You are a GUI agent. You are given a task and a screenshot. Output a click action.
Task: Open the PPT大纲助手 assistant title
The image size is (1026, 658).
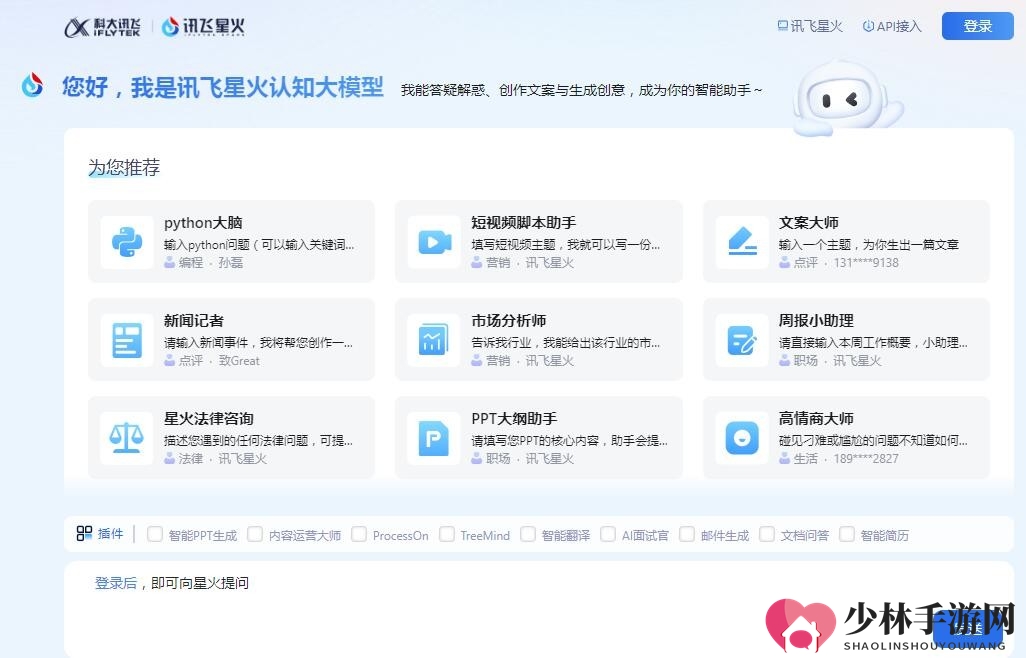pos(514,419)
